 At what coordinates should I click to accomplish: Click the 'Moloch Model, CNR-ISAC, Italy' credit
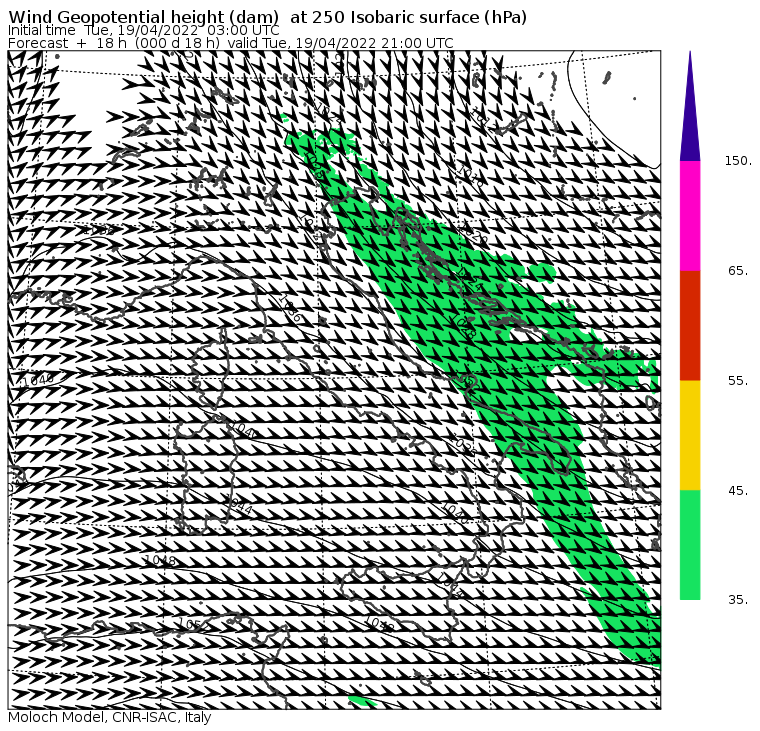(x=110, y=717)
